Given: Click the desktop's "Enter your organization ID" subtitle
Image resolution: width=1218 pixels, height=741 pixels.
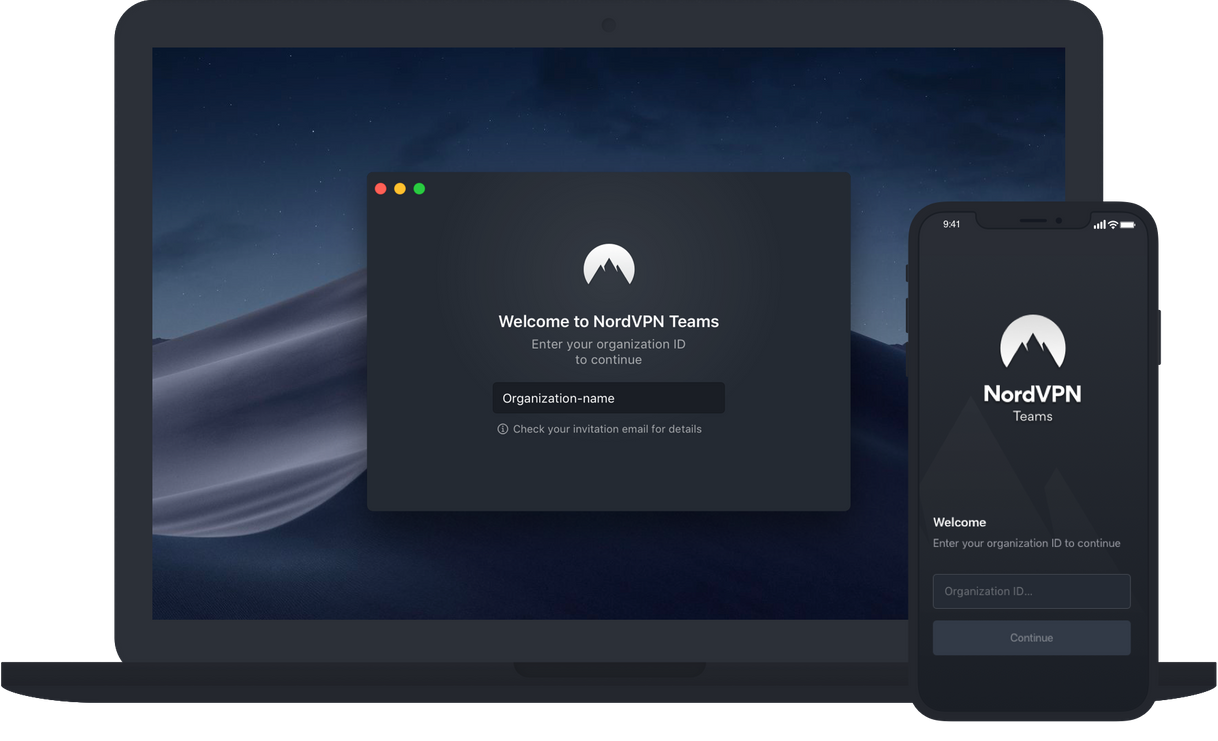Looking at the screenshot, I should [608, 345].
